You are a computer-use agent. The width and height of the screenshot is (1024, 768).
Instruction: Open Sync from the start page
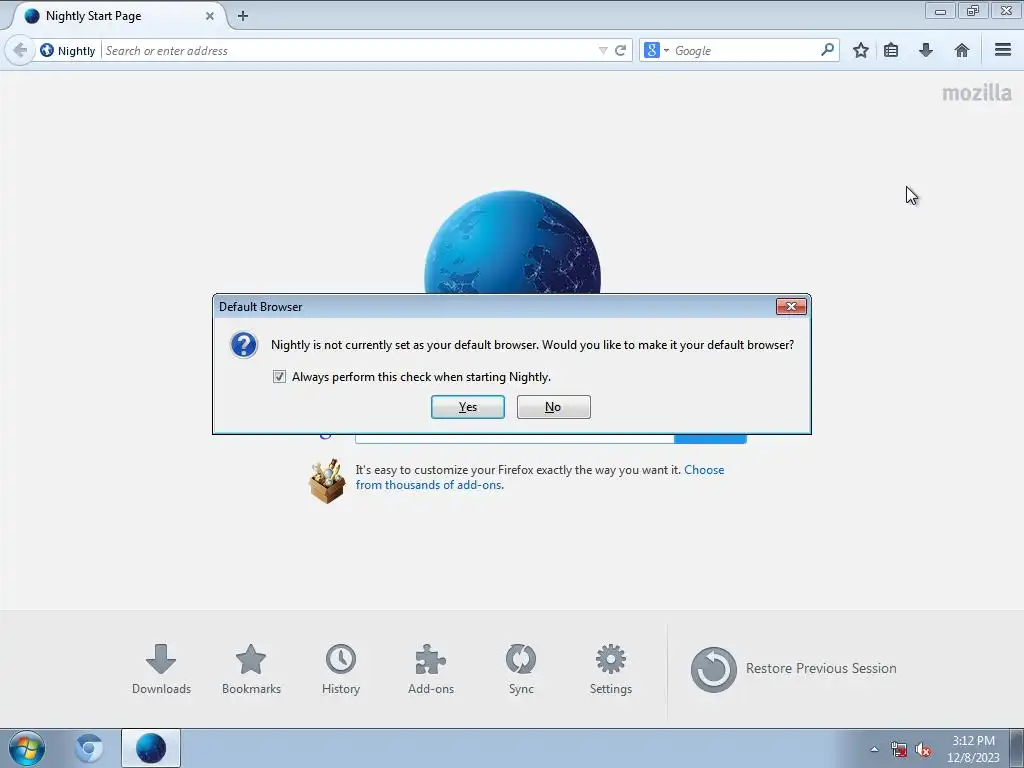click(x=520, y=669)
